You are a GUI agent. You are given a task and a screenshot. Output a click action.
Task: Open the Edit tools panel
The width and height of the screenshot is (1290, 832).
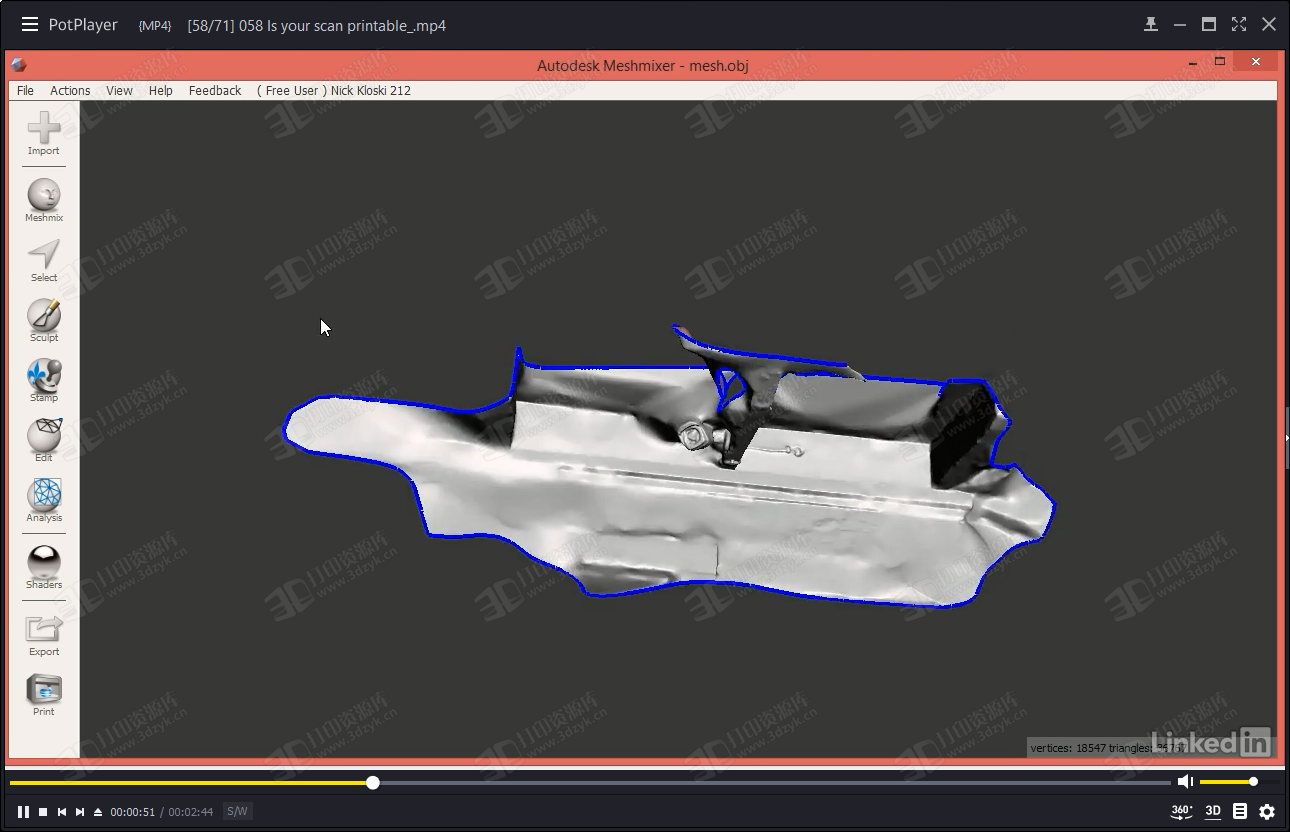pos(44,440)
